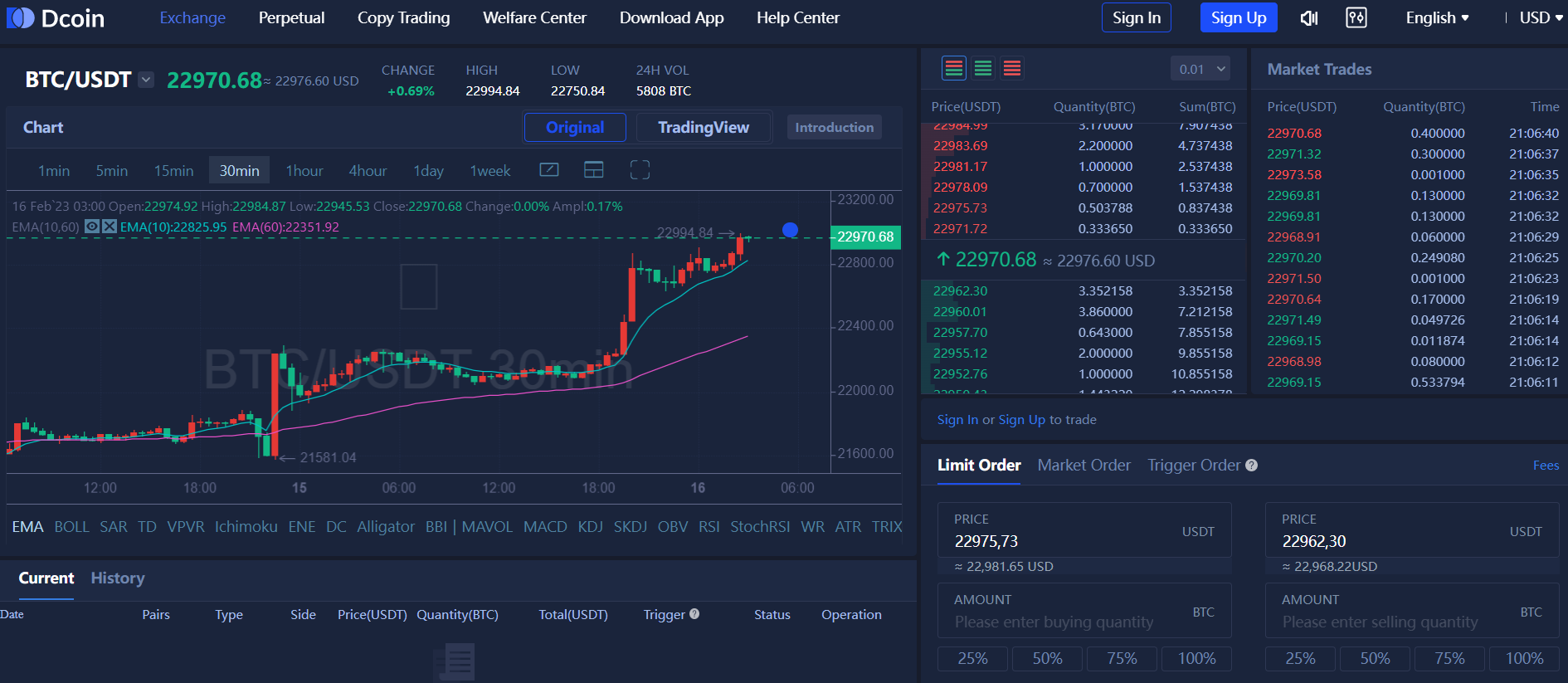Open 0.01 price precision dropdown
The image size is (1568, 683).
1200,69
